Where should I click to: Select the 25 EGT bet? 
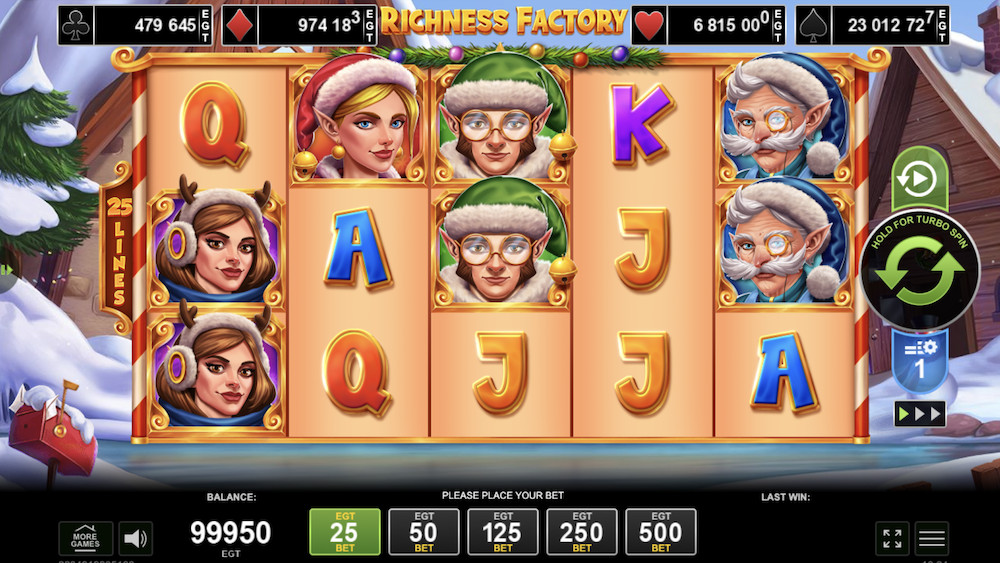[344, 532]
